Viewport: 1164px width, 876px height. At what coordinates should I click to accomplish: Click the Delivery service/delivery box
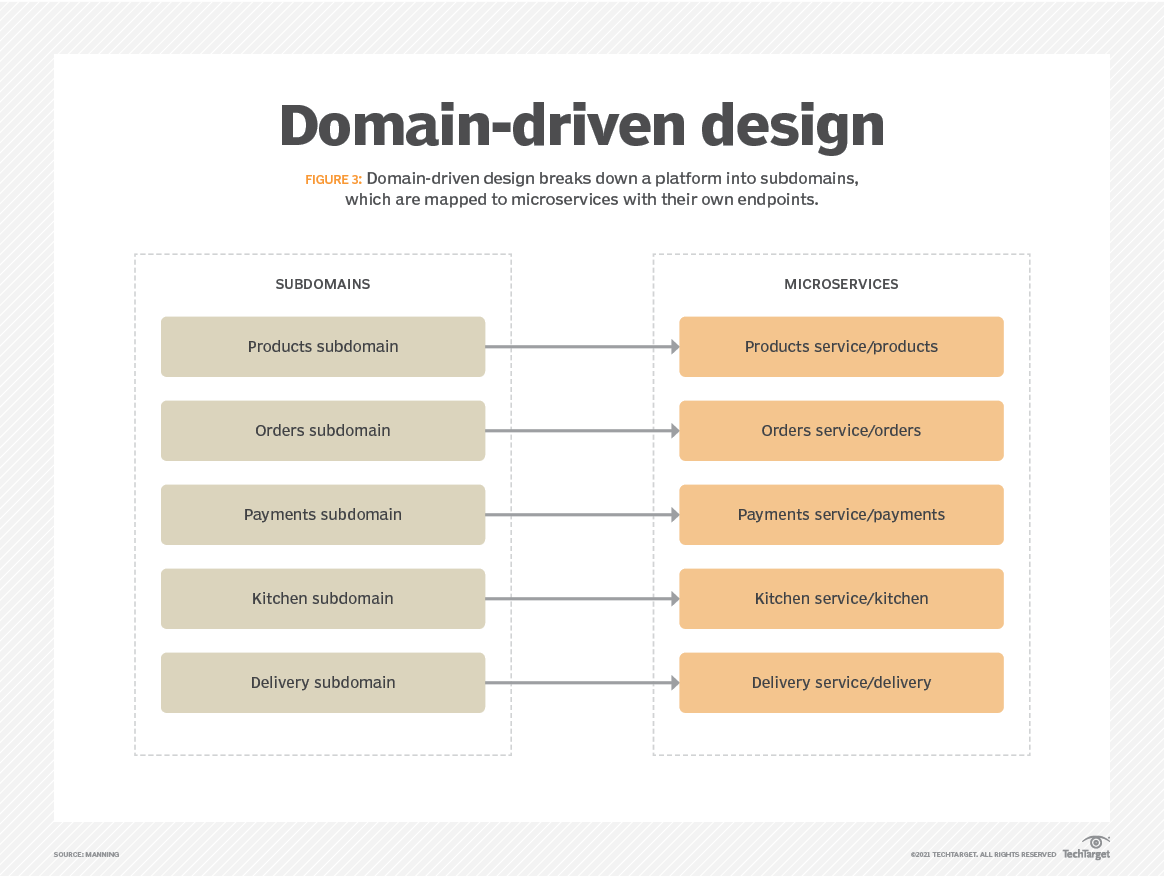tap(841, 682)
